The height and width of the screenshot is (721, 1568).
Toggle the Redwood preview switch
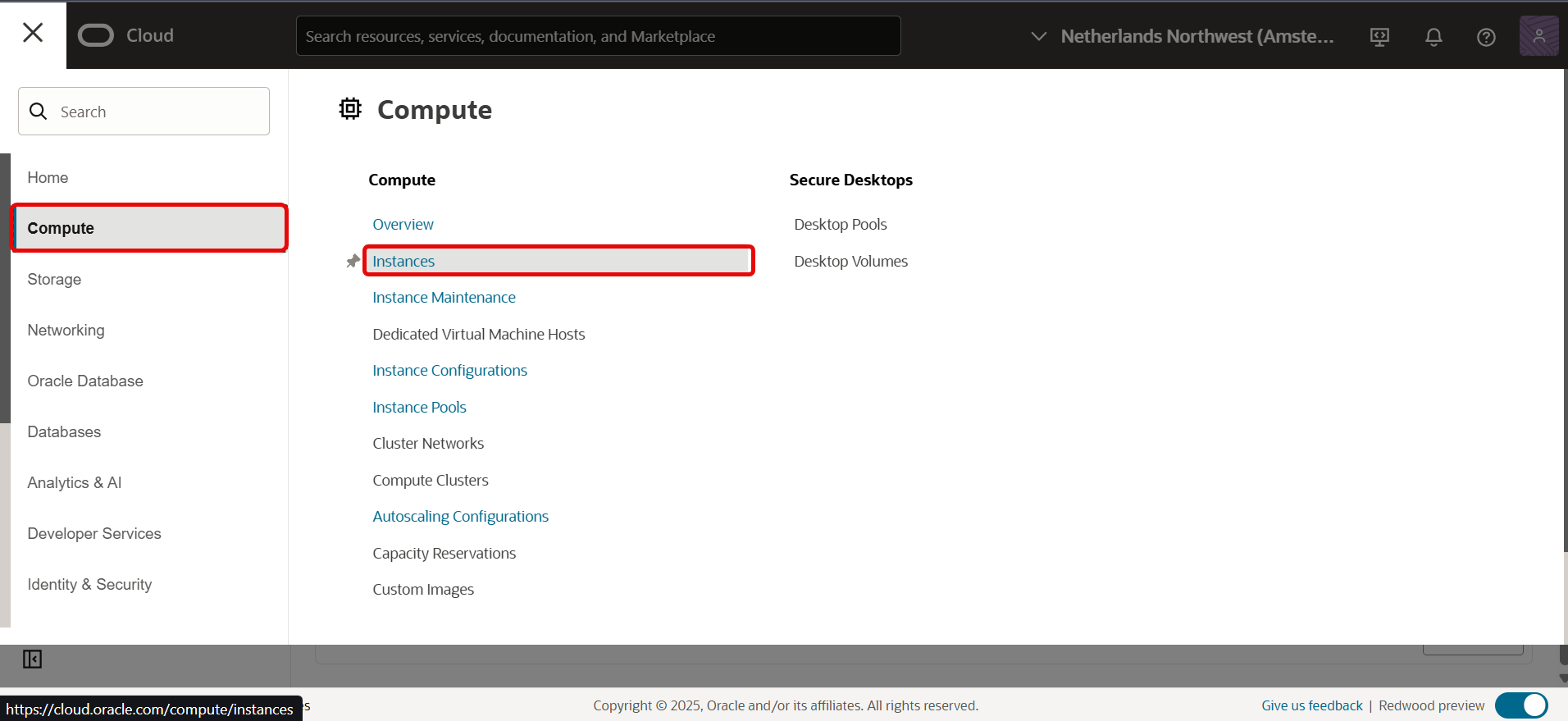[x=1521, y=705]
